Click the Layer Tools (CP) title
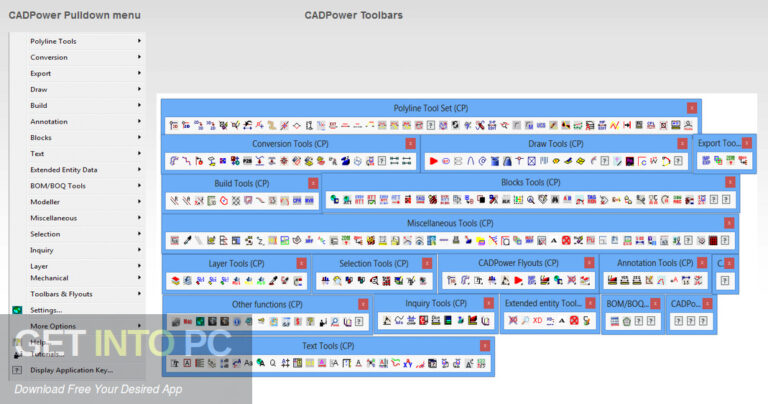Viewport: 768px width, 404px height. (237, 263)
